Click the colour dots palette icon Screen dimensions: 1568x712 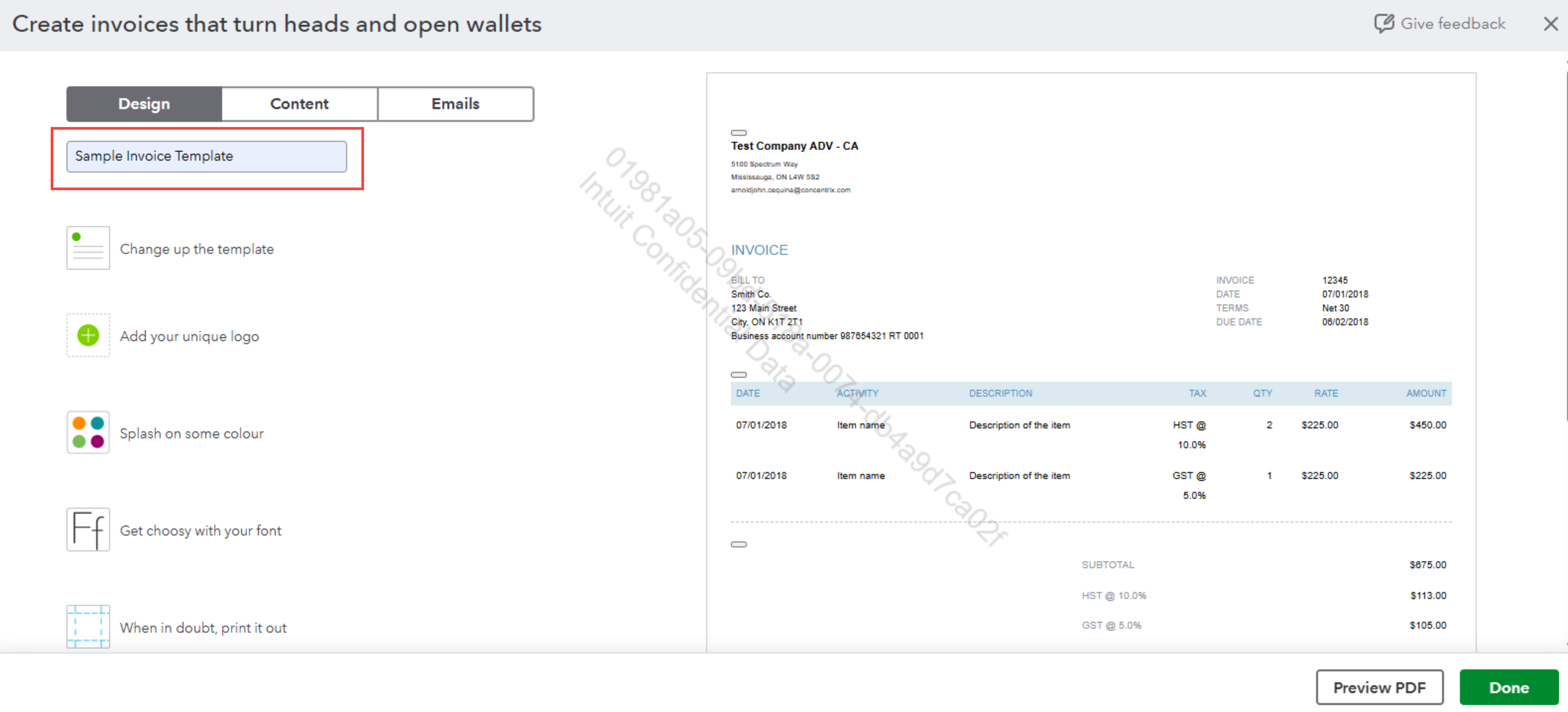pos(88,433)
